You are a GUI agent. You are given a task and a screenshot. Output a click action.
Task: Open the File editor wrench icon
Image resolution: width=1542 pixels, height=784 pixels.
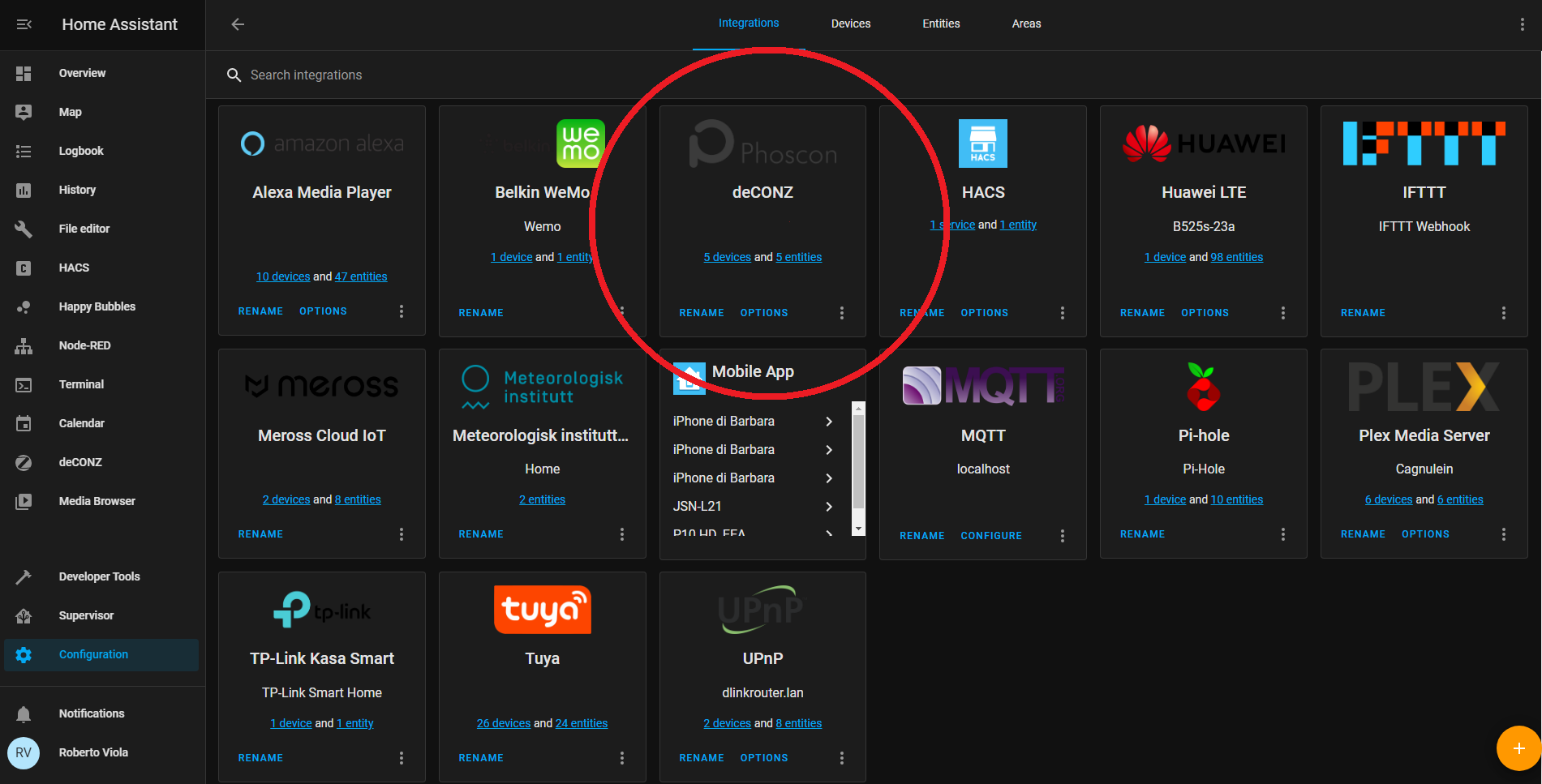[24, 229]
